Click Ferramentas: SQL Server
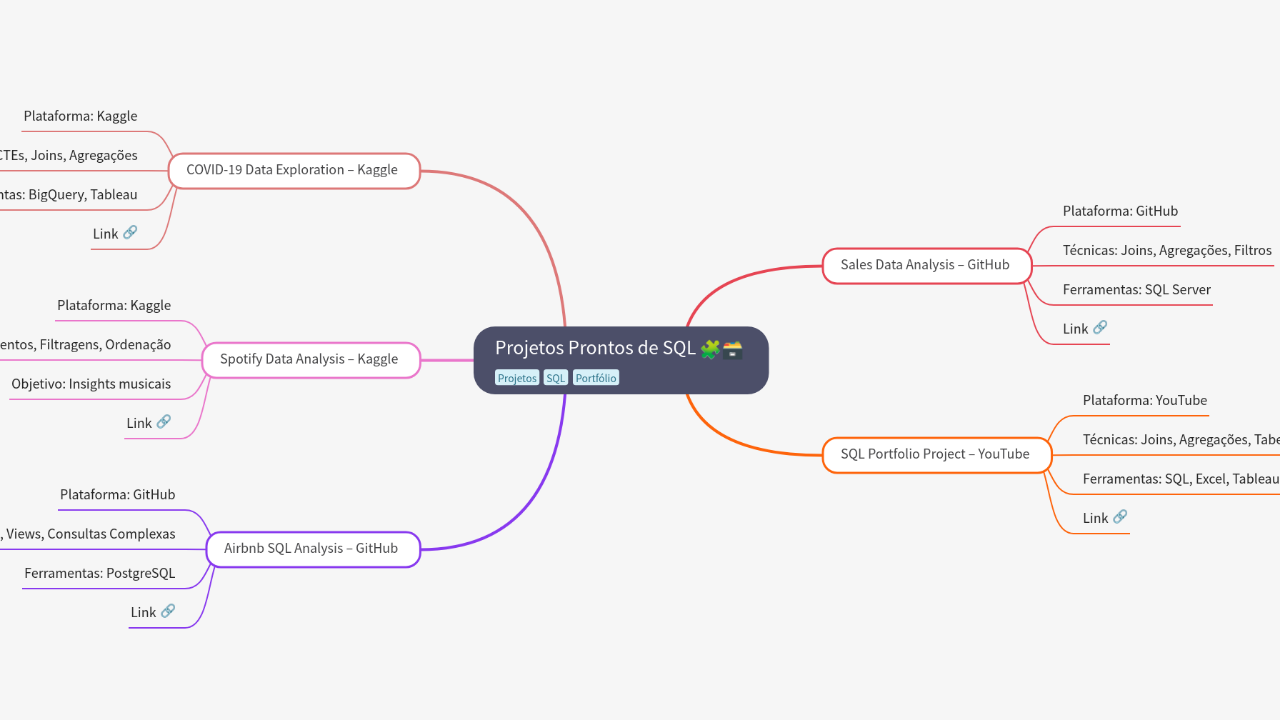The image size is (1280, 720). pos(1137,289)
